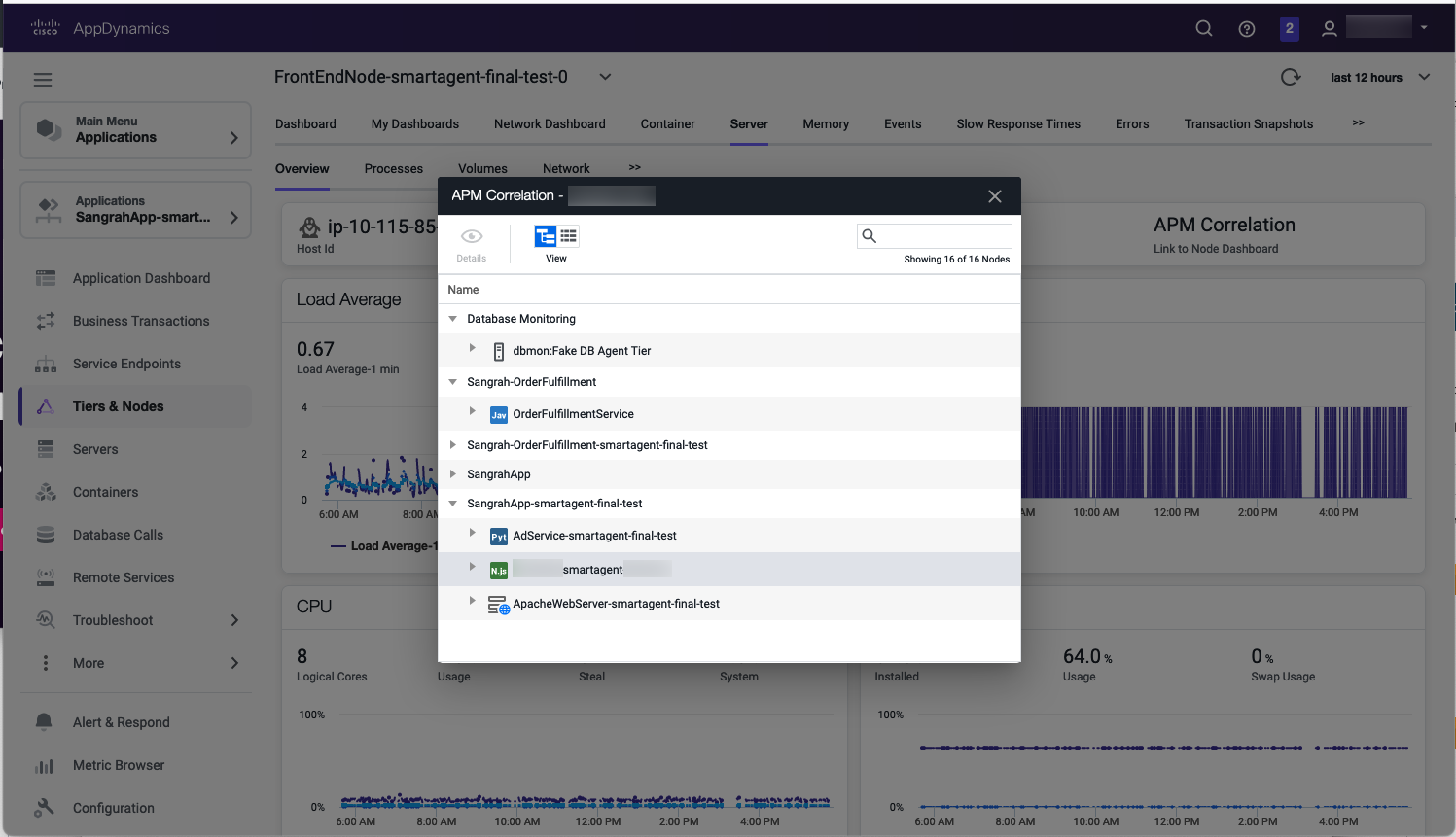
Task: Click the Details eye icon in dialog
Action: (x=472, y=236)
